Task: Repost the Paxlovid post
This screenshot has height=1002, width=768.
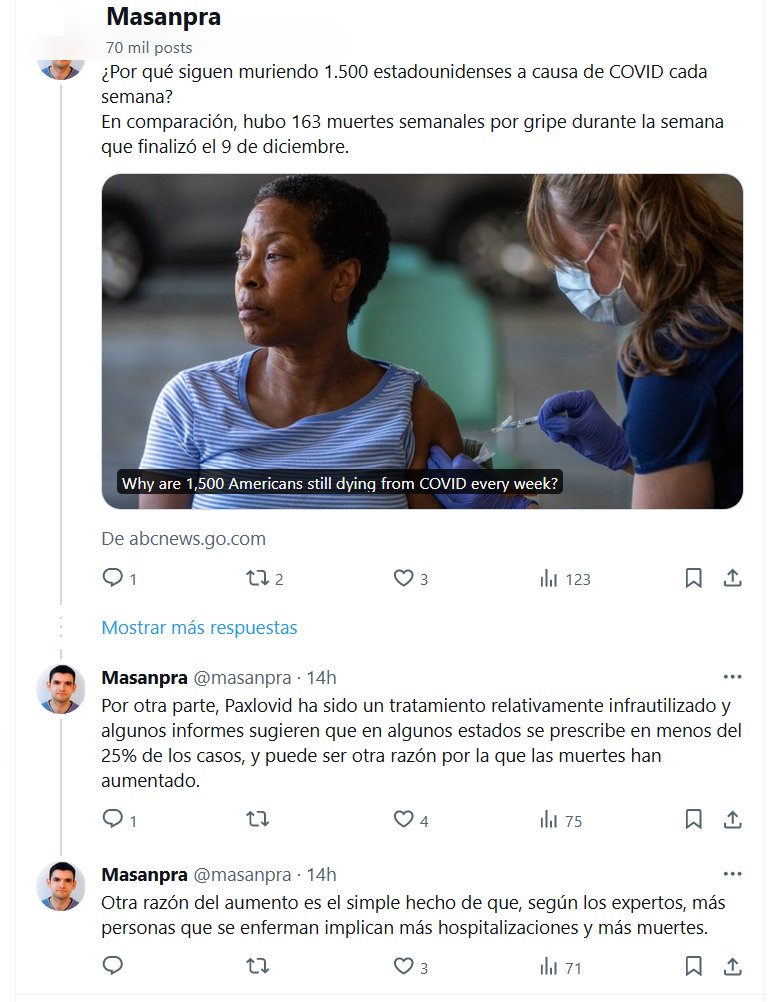Action: (x=257, y=819)
